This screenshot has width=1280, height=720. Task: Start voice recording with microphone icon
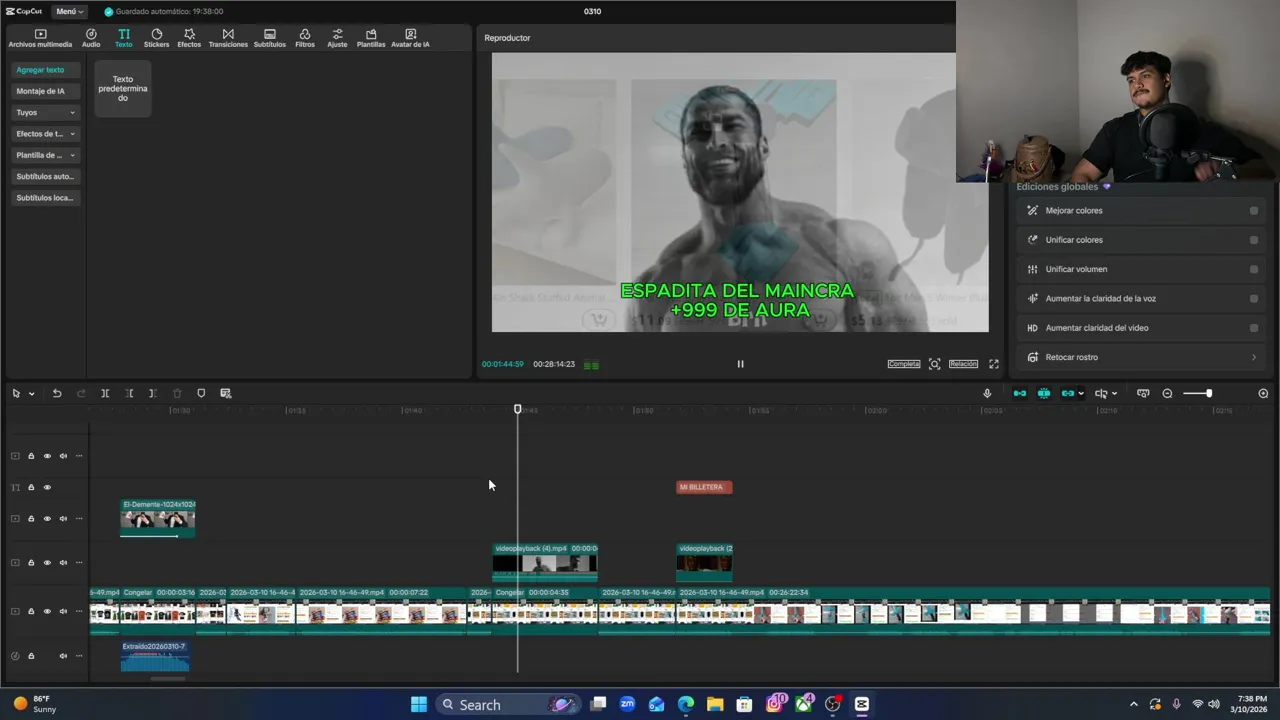987,394
